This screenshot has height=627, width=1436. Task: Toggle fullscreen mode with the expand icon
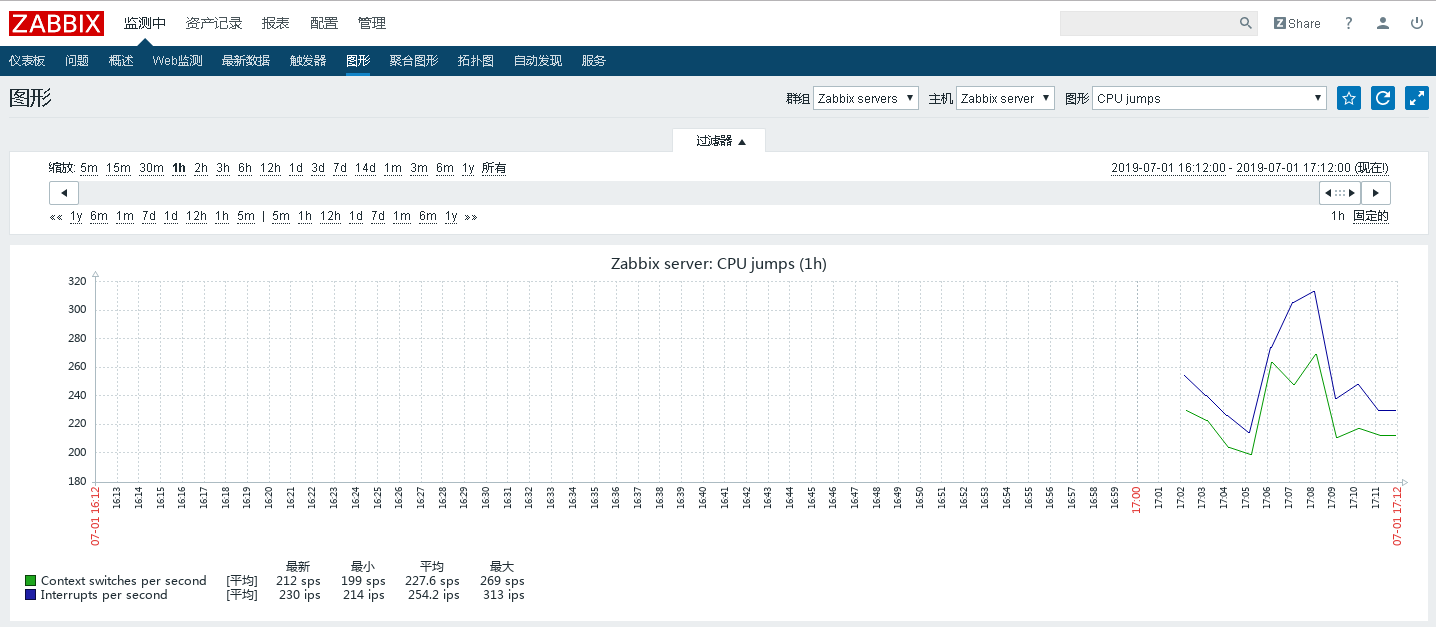click(1417, 98)
